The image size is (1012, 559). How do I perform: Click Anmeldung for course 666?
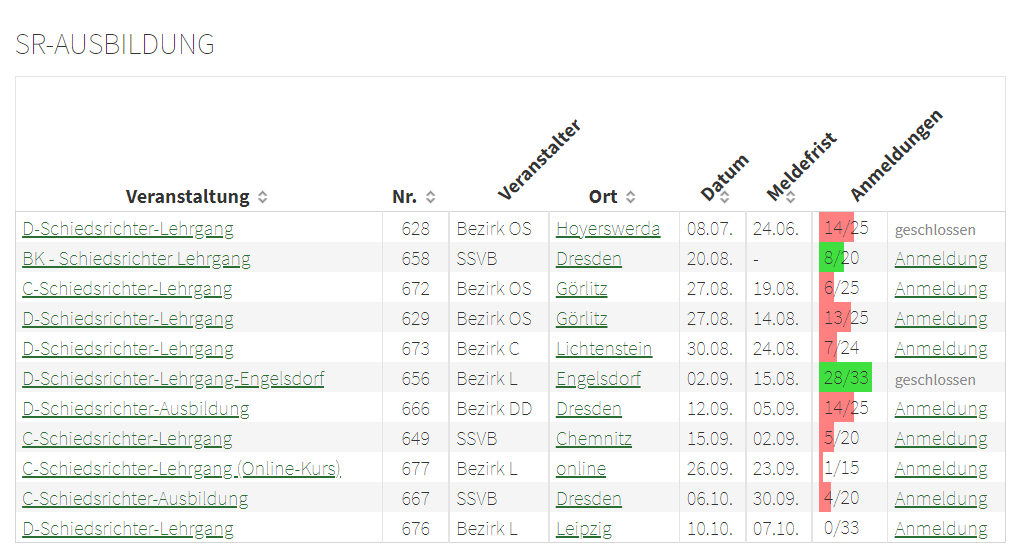coord(941,409)
